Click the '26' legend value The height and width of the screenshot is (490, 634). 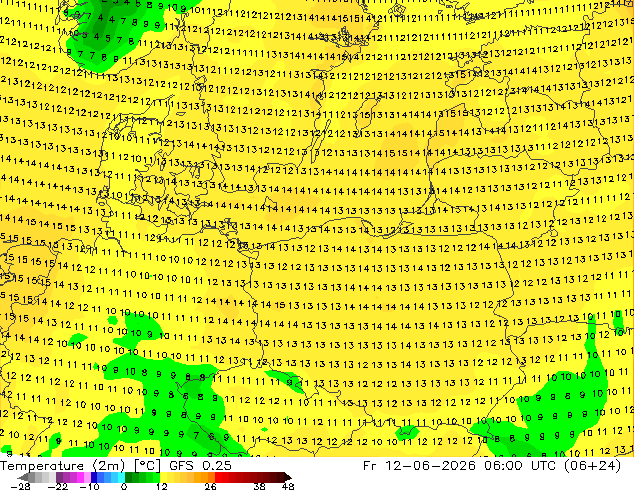click(210, 486)
